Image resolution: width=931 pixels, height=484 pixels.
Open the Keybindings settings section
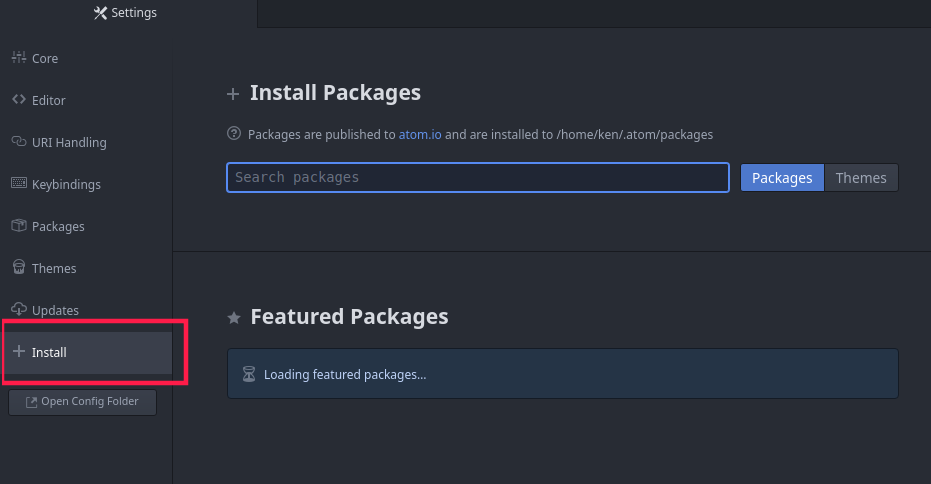coord(66,184)
